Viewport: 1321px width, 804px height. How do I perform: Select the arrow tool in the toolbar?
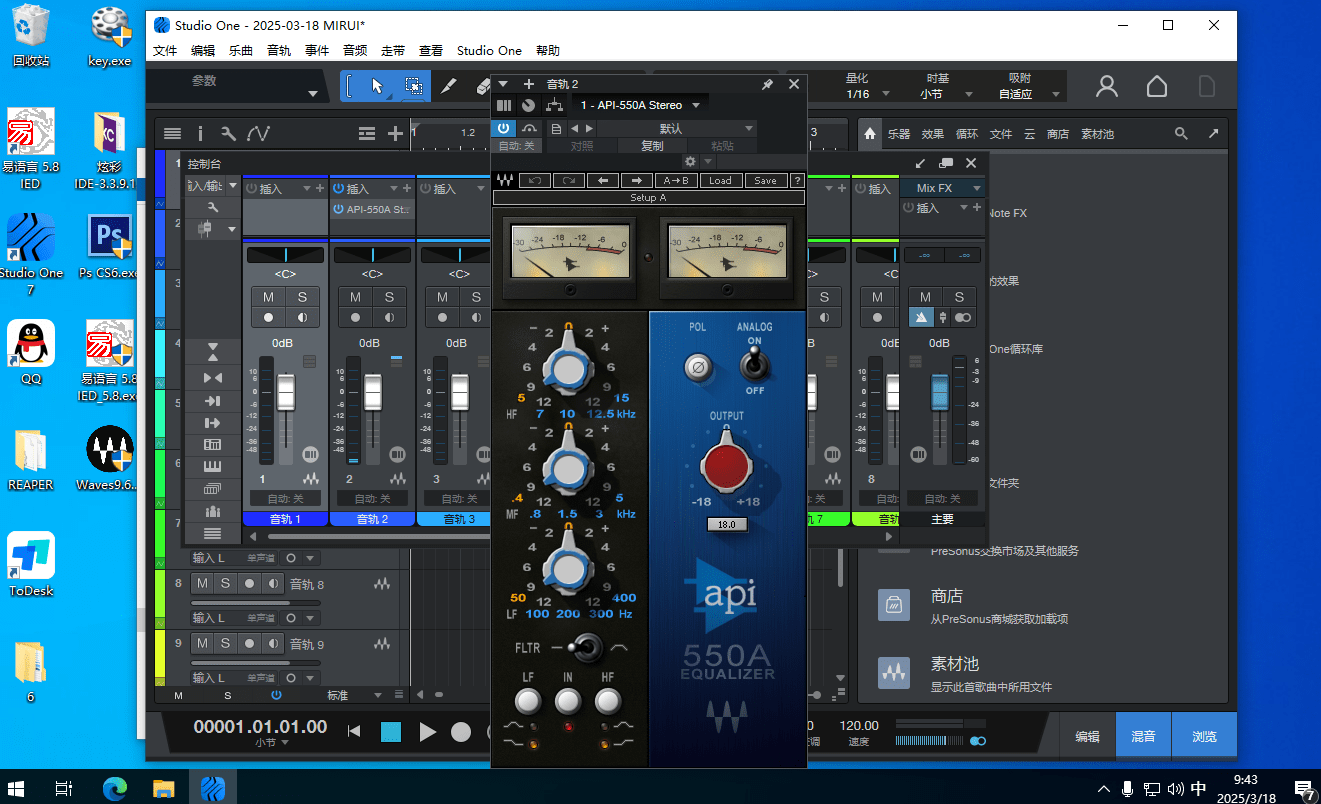coord(377,86)
